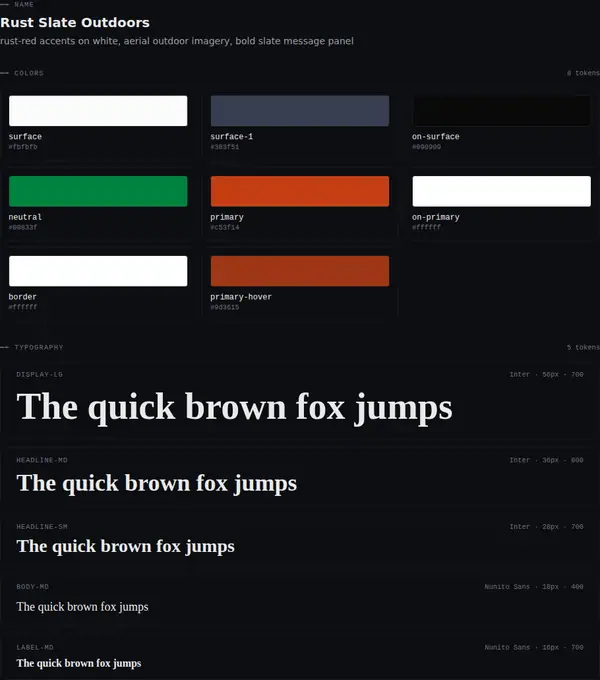This screenshot has width=600, height=680.
Task: Click the surface-1 slate color swatch
Action: [x=300, y=111]
